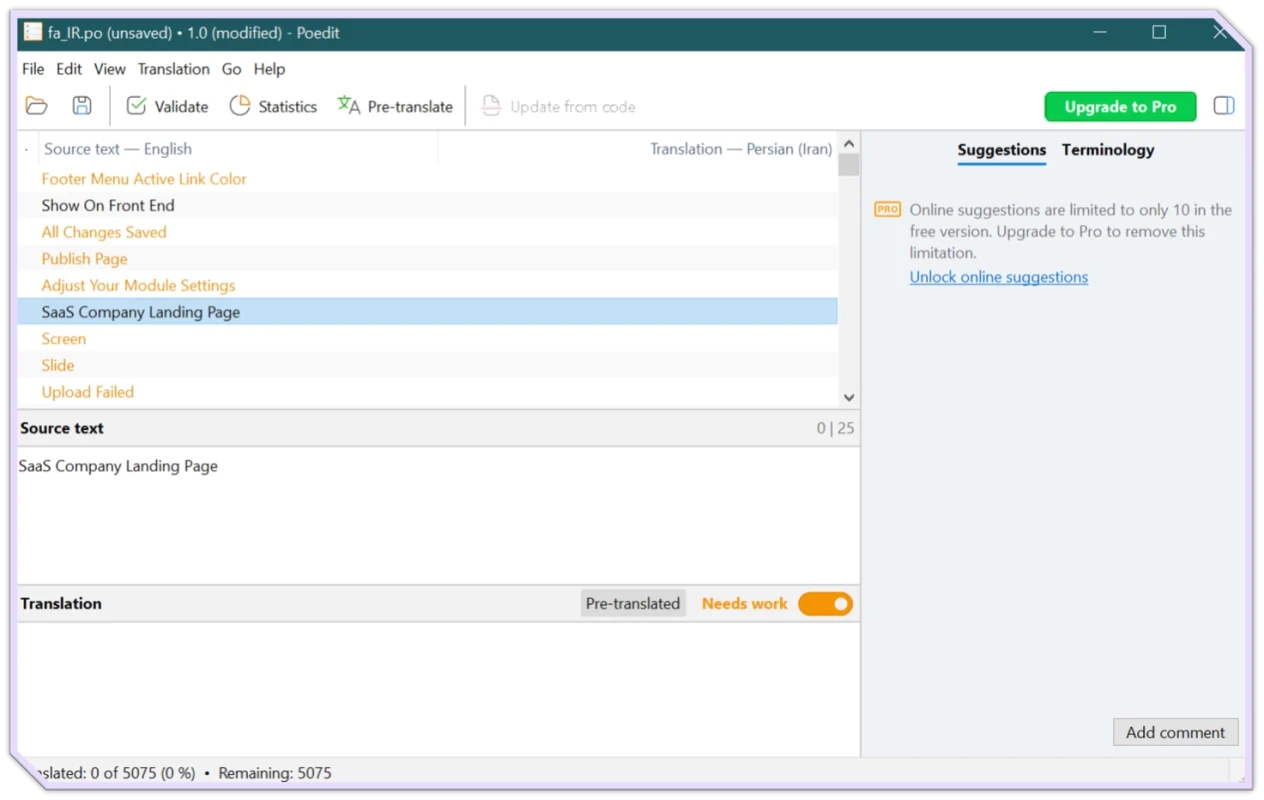Viewport: 1264px width, 800px height.
Task: Open the File menu
Action: coord(33,69)
